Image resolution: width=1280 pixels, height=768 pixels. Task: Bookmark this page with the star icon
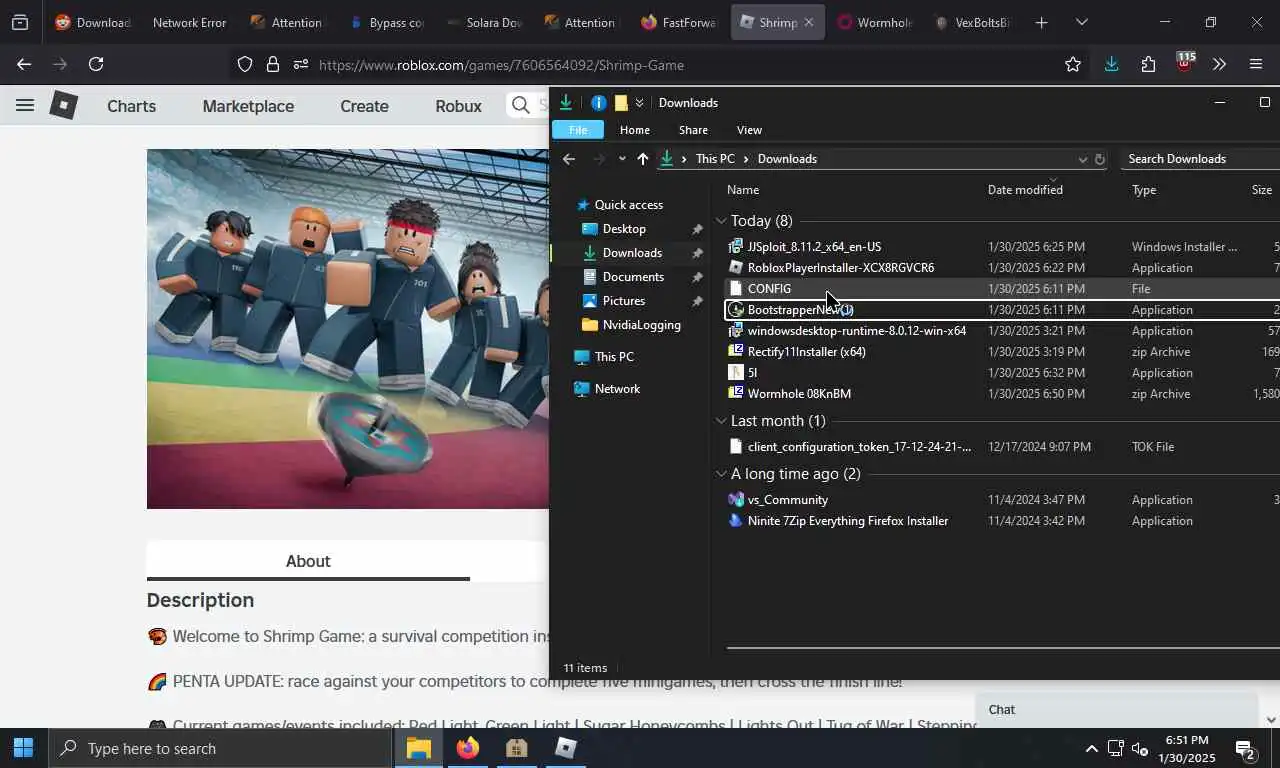click(1073, 64)
